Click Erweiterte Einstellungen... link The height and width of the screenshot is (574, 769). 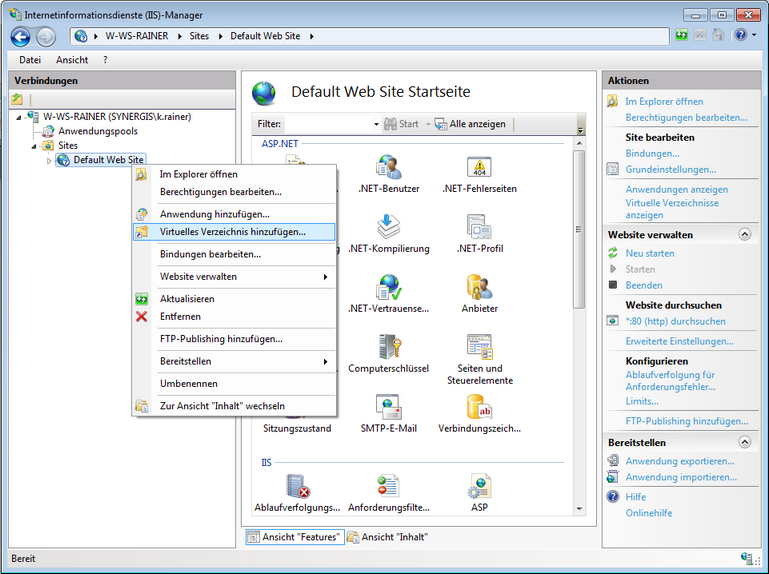pos(679,341)
